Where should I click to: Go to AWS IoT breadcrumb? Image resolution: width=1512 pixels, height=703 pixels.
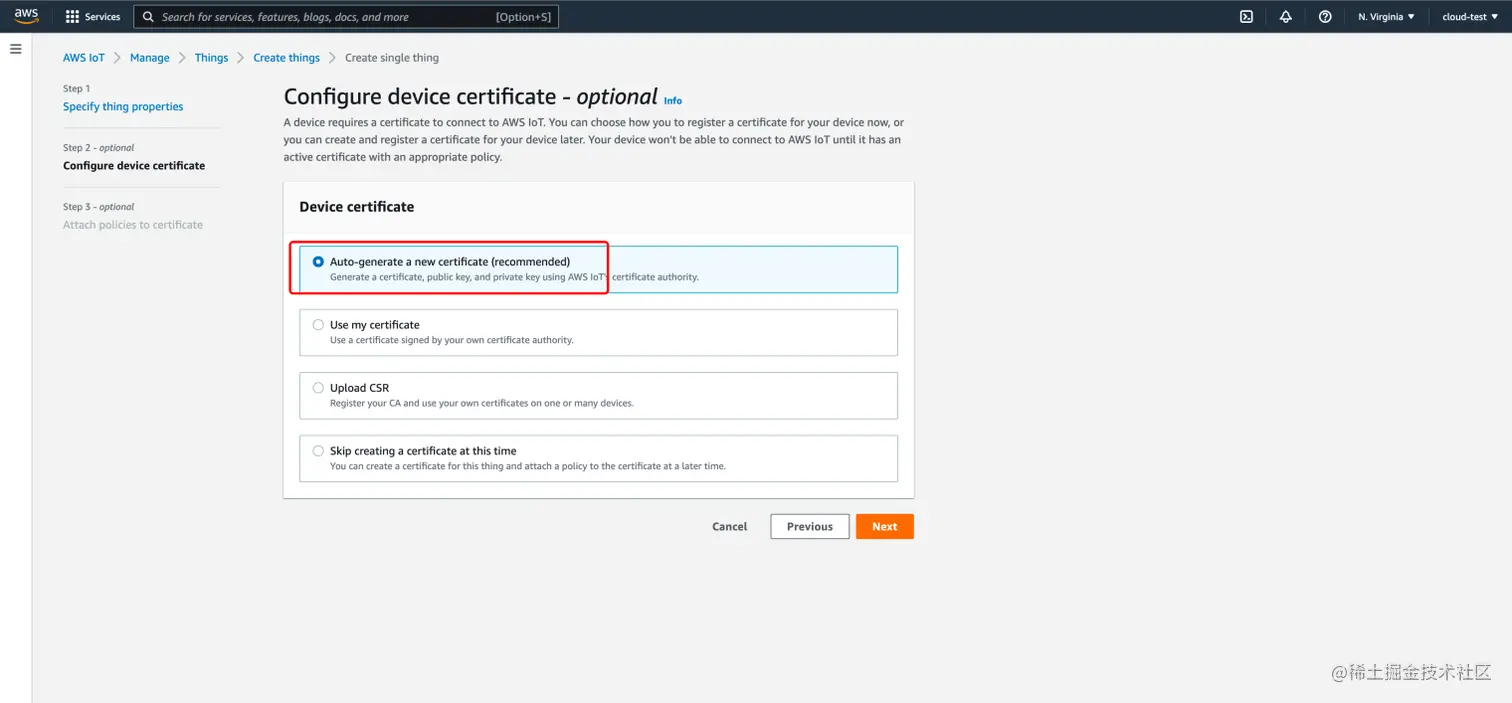[x=84, y=58]
